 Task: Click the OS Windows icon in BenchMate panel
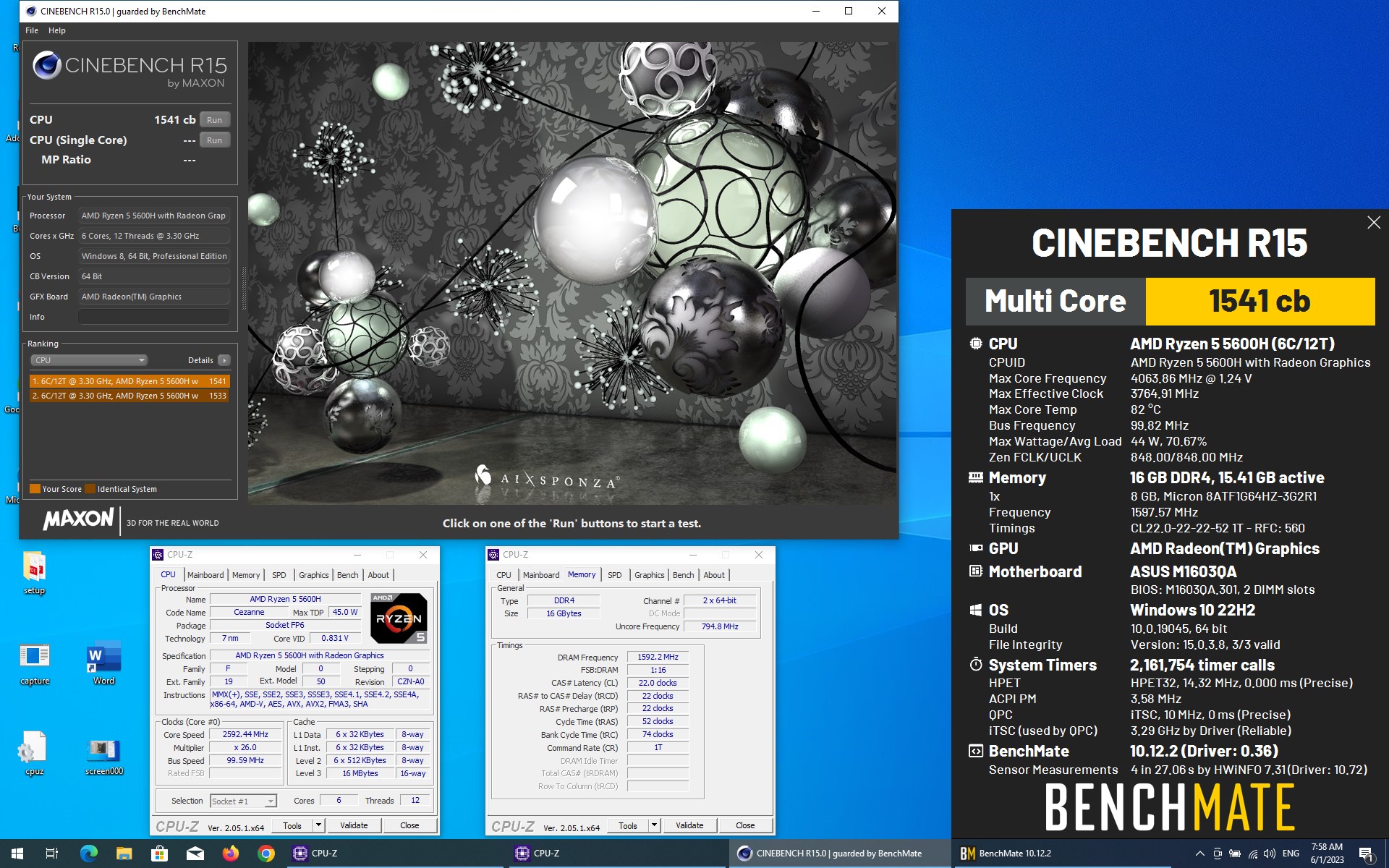(x=976, y=610)
